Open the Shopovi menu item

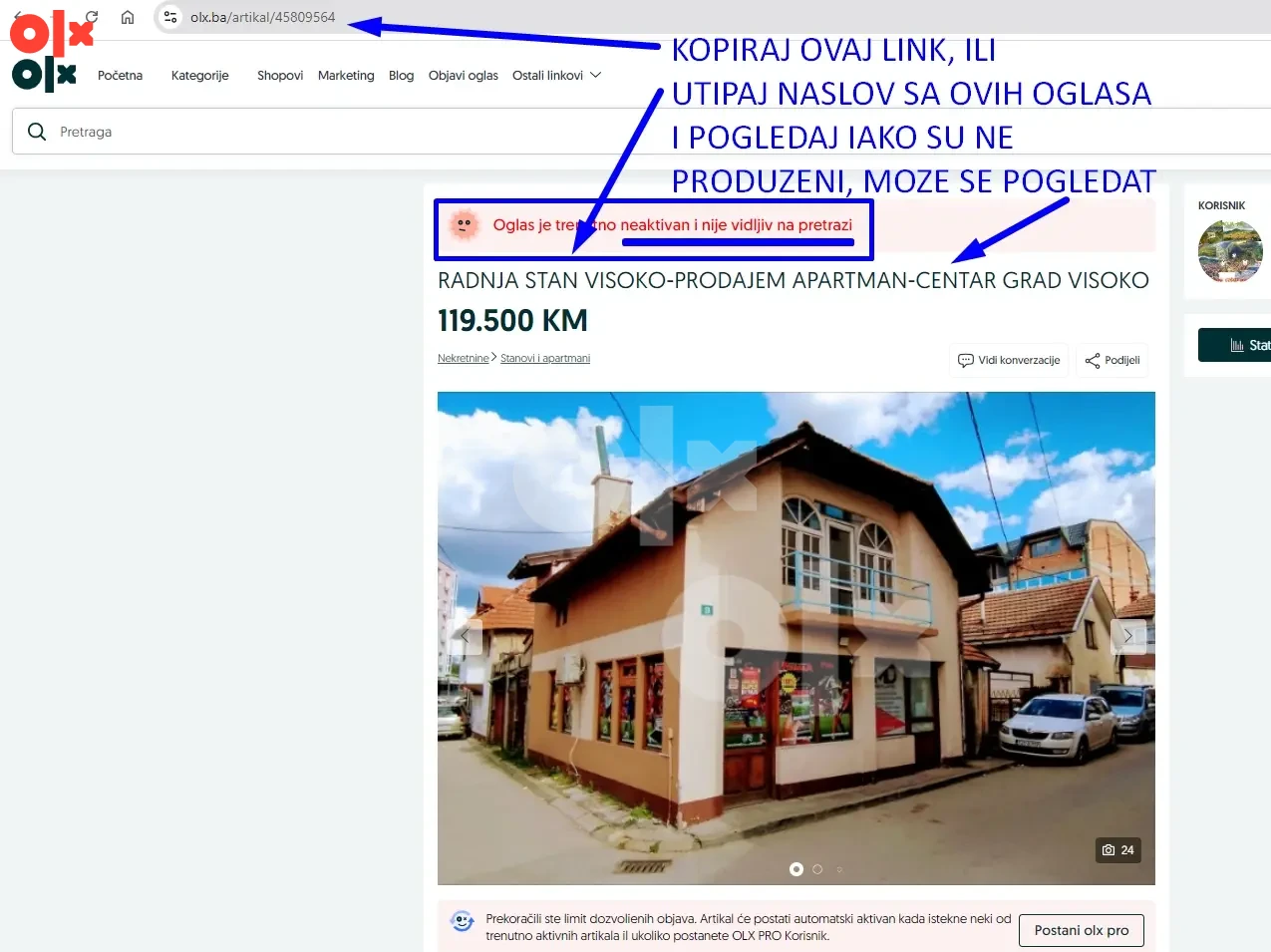(280, 76)
